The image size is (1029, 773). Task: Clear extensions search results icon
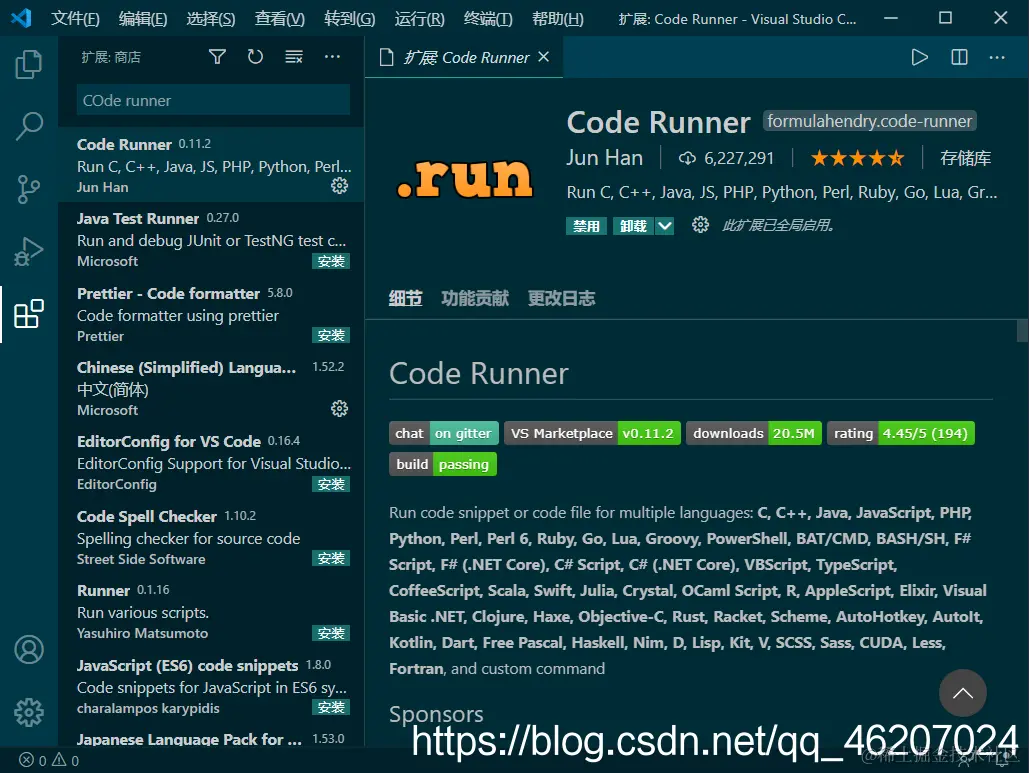click(293, 57)
